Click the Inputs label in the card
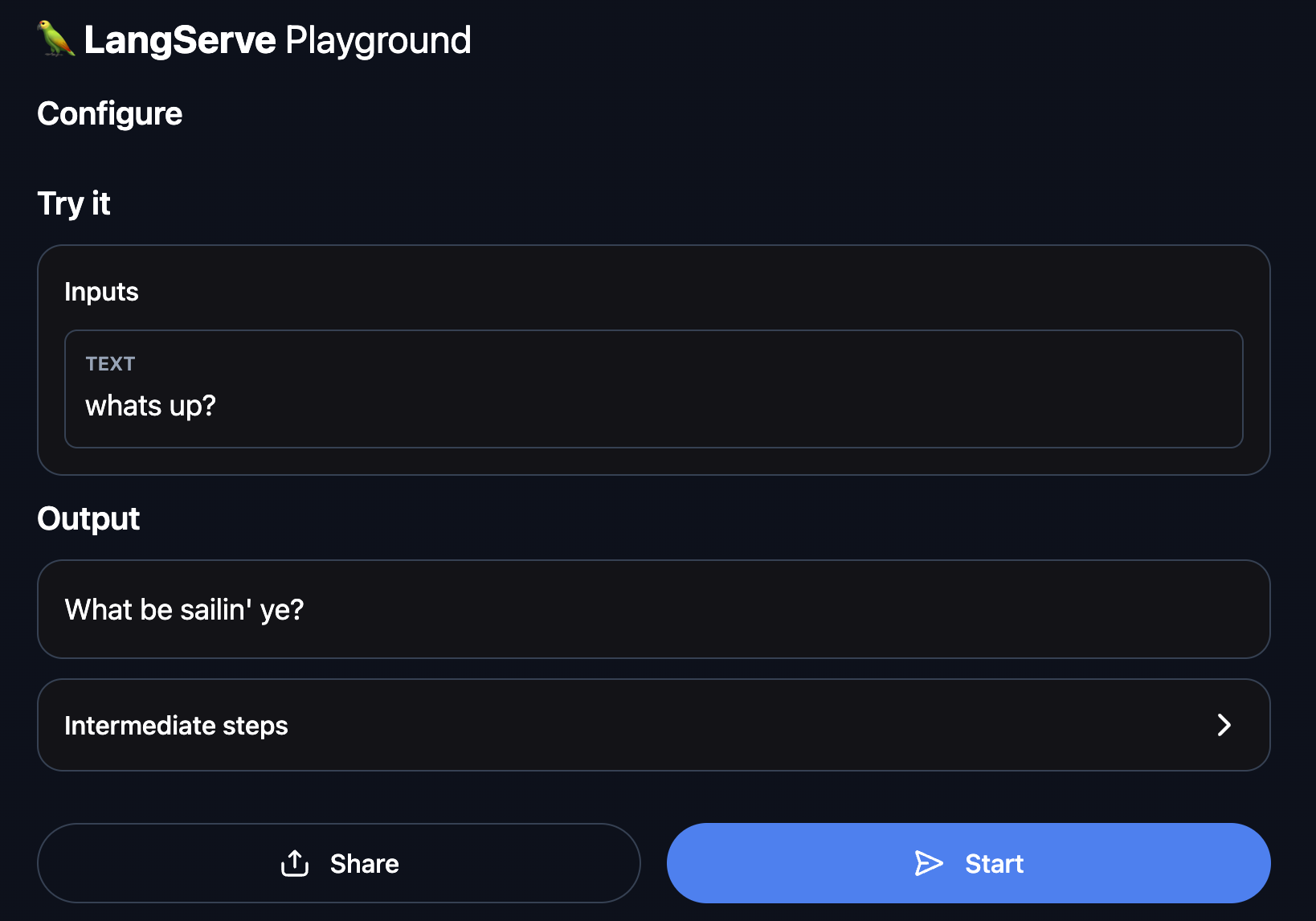The width and height of the screenshot is (1316, 921). [101, 292]
